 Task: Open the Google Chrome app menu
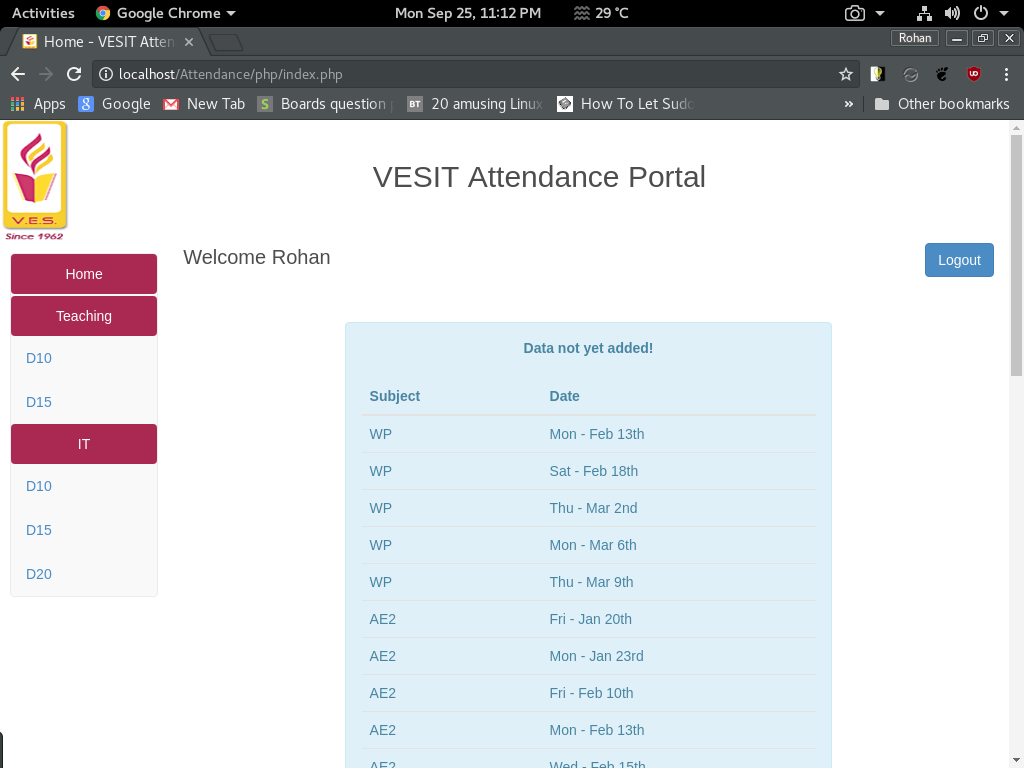click(165, 13)
